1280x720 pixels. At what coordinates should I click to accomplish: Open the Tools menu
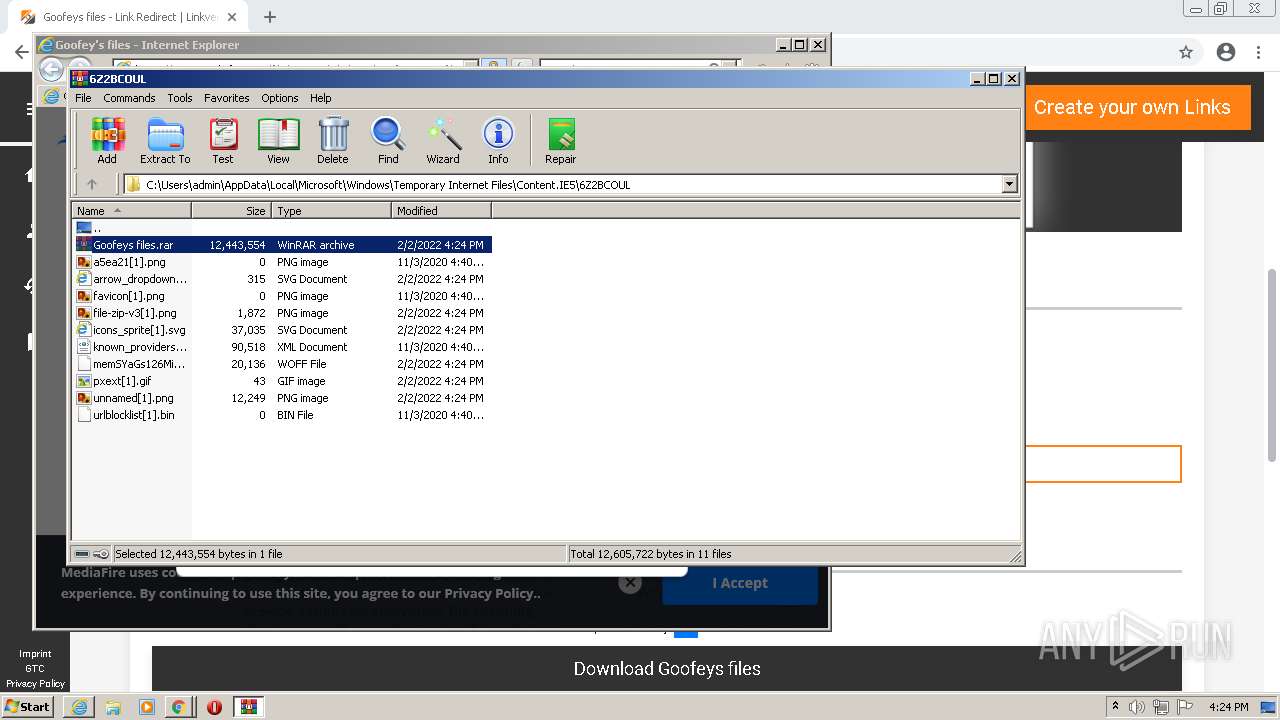pyautogui.click(x=180, y=98)
